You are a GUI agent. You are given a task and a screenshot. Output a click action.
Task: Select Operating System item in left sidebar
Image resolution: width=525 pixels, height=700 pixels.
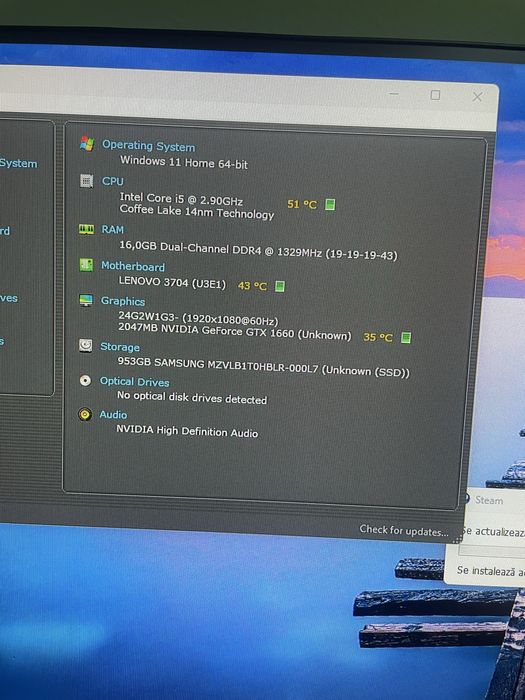(x=18, y=163)
